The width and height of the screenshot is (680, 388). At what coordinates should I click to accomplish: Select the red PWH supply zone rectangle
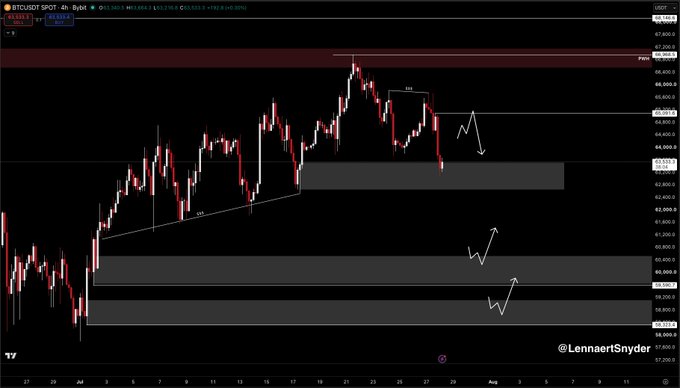tap(325, 58)
